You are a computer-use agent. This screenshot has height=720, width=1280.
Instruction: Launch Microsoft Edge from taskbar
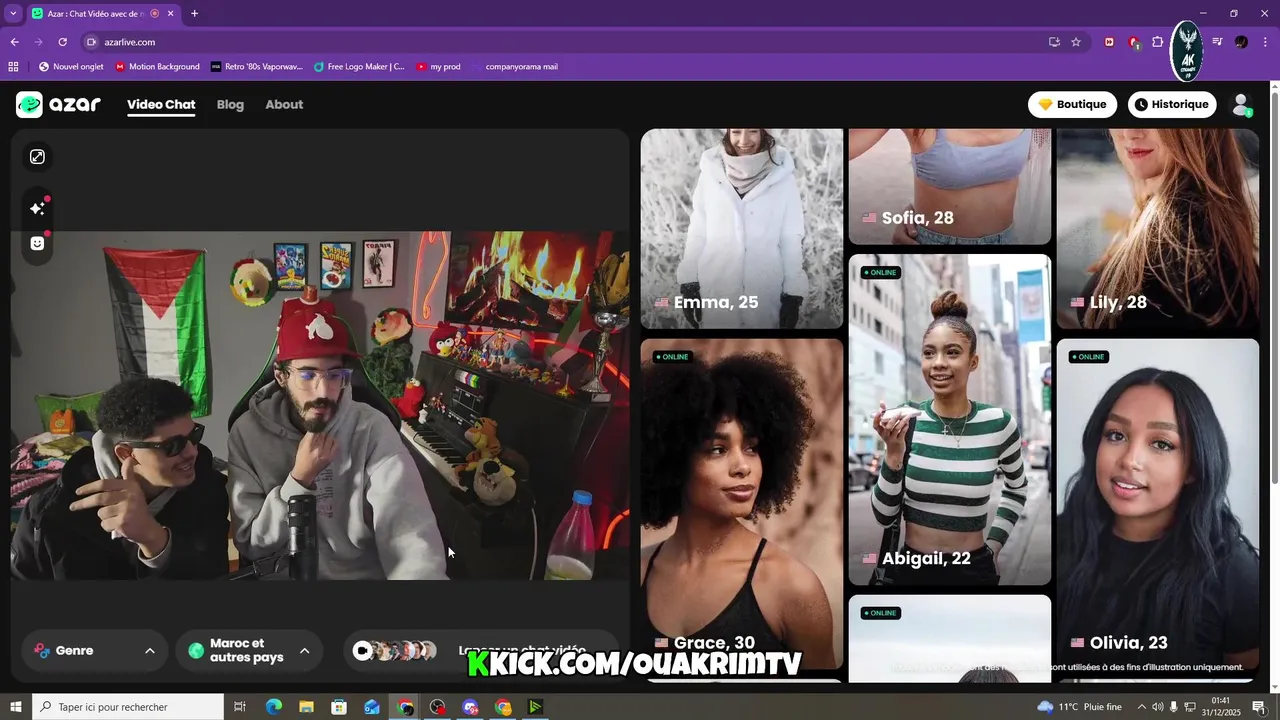(274, 707)
